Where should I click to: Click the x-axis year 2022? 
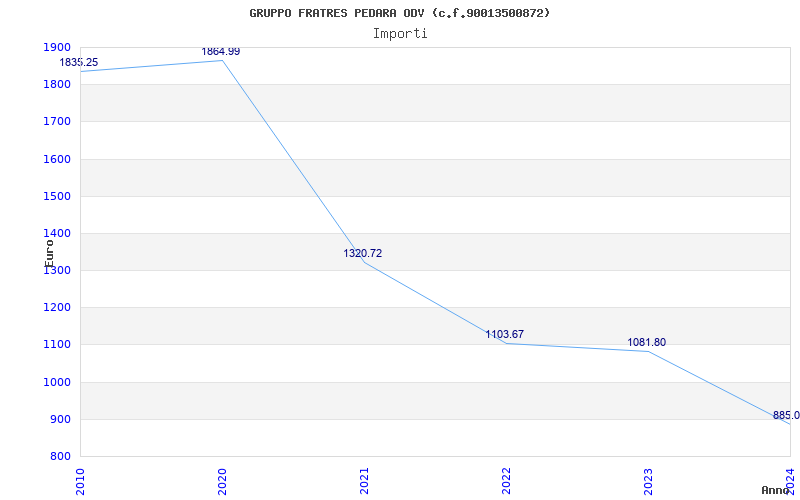pyautogui.click(x=506, y=481)
